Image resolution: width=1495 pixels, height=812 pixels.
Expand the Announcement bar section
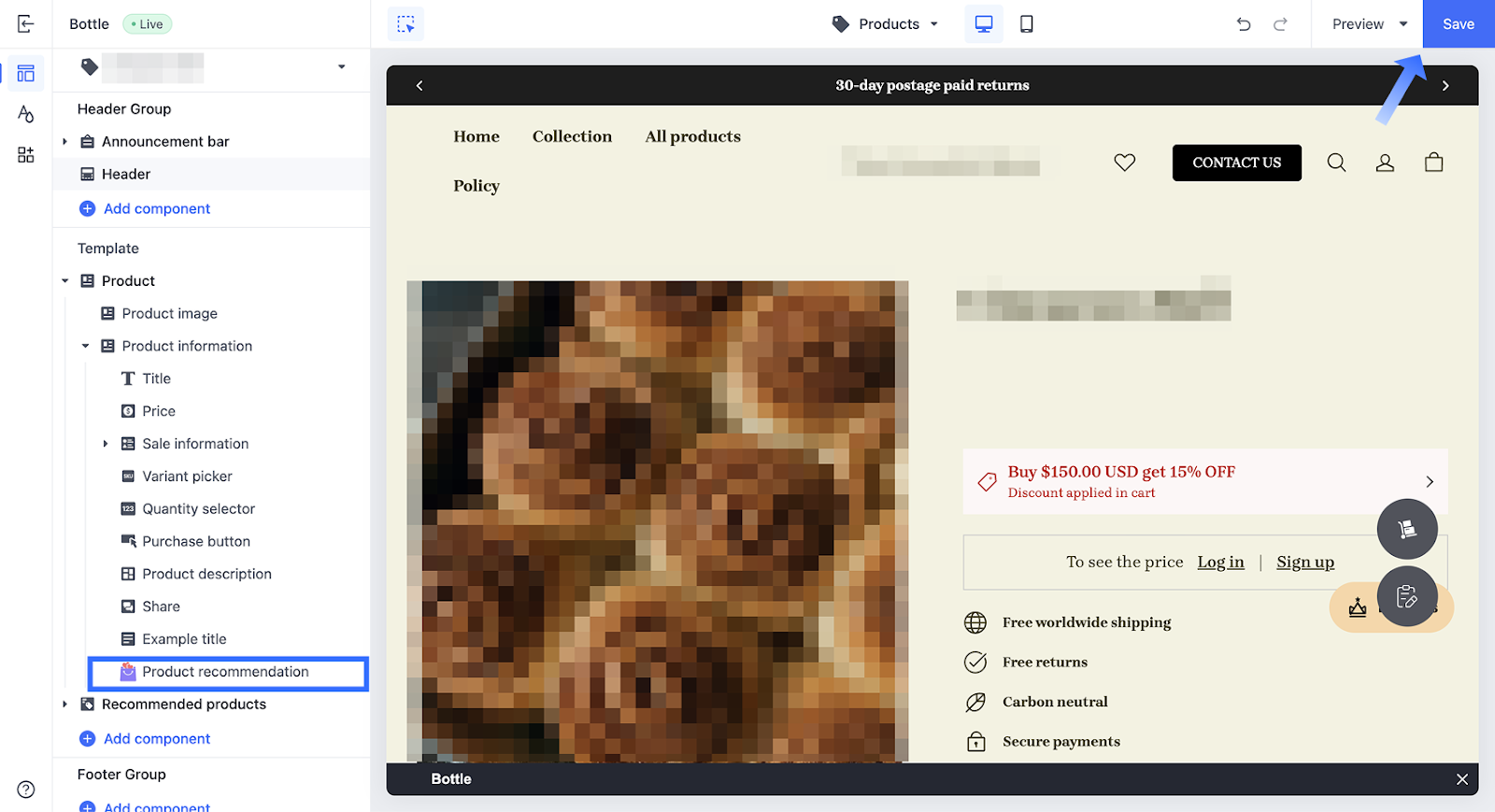(64, 142)
